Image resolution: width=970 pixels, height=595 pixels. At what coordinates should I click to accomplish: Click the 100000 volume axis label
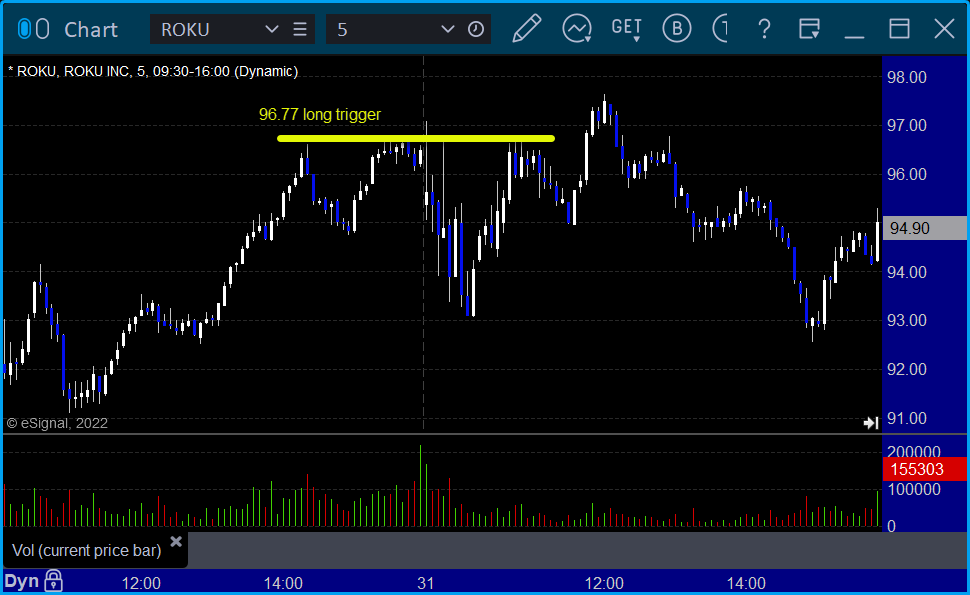click(x=914, y=489)
